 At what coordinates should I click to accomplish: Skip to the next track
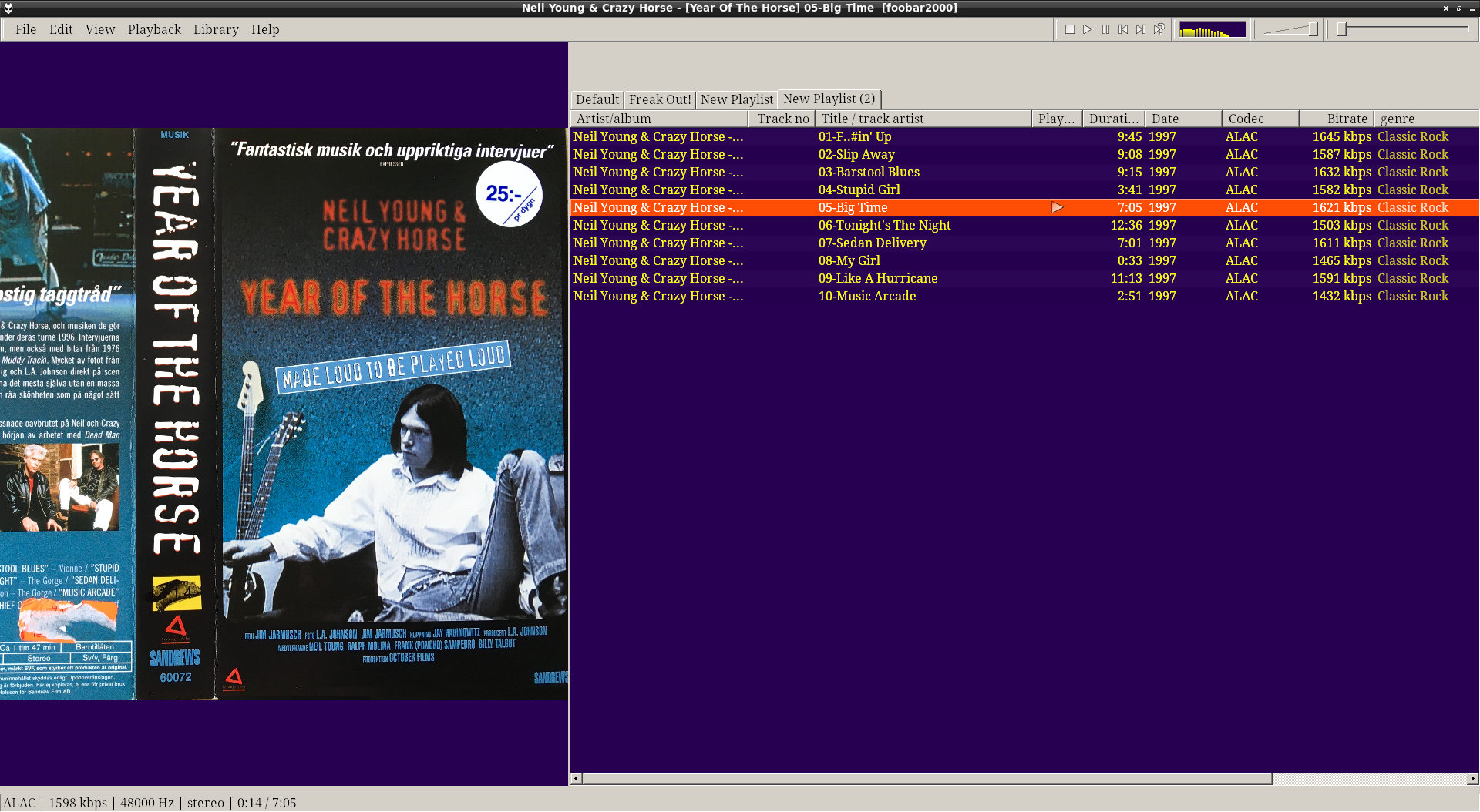tap(1141, 29)
